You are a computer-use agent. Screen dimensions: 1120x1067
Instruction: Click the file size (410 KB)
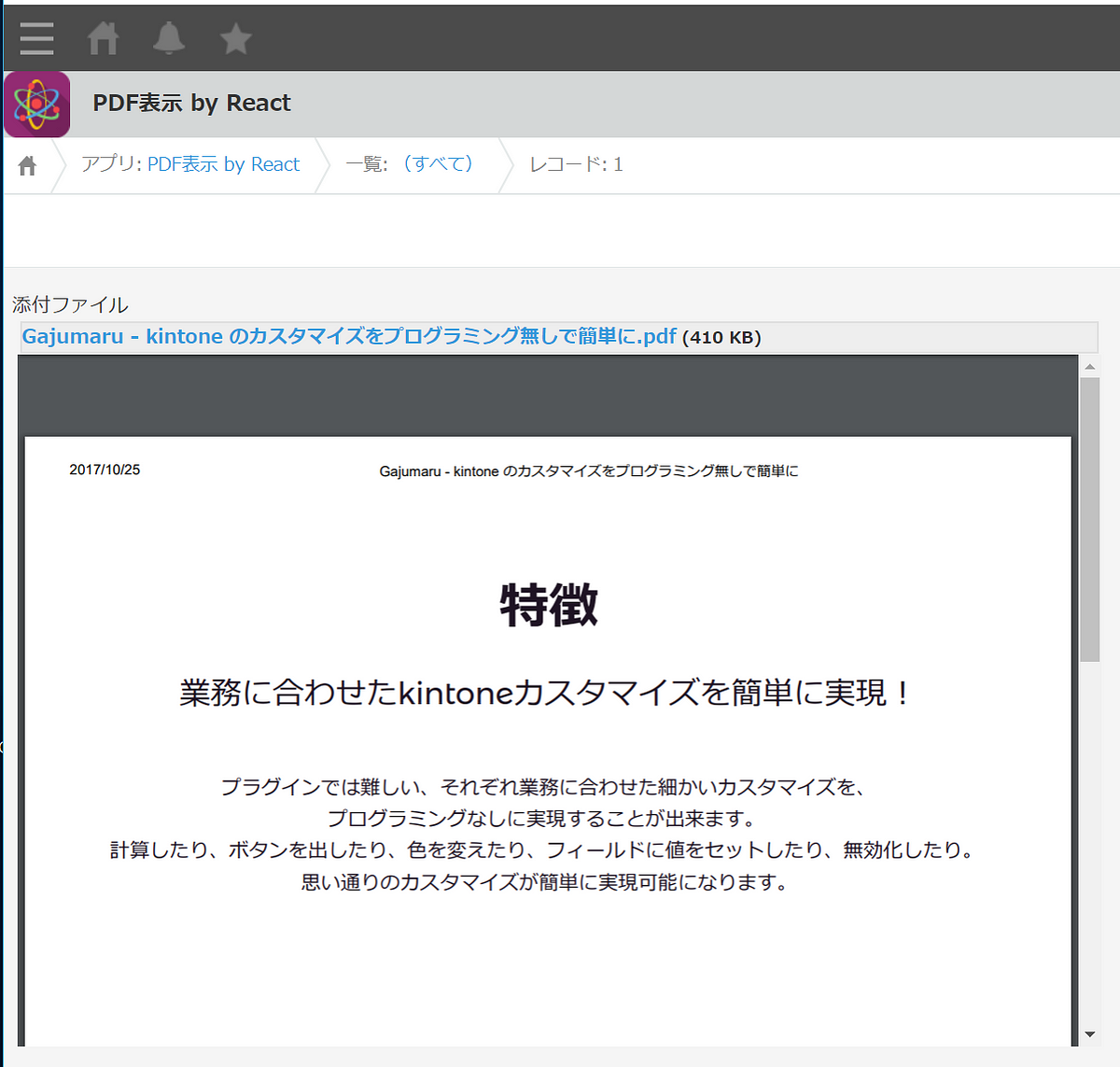click(x=721, y=338)
